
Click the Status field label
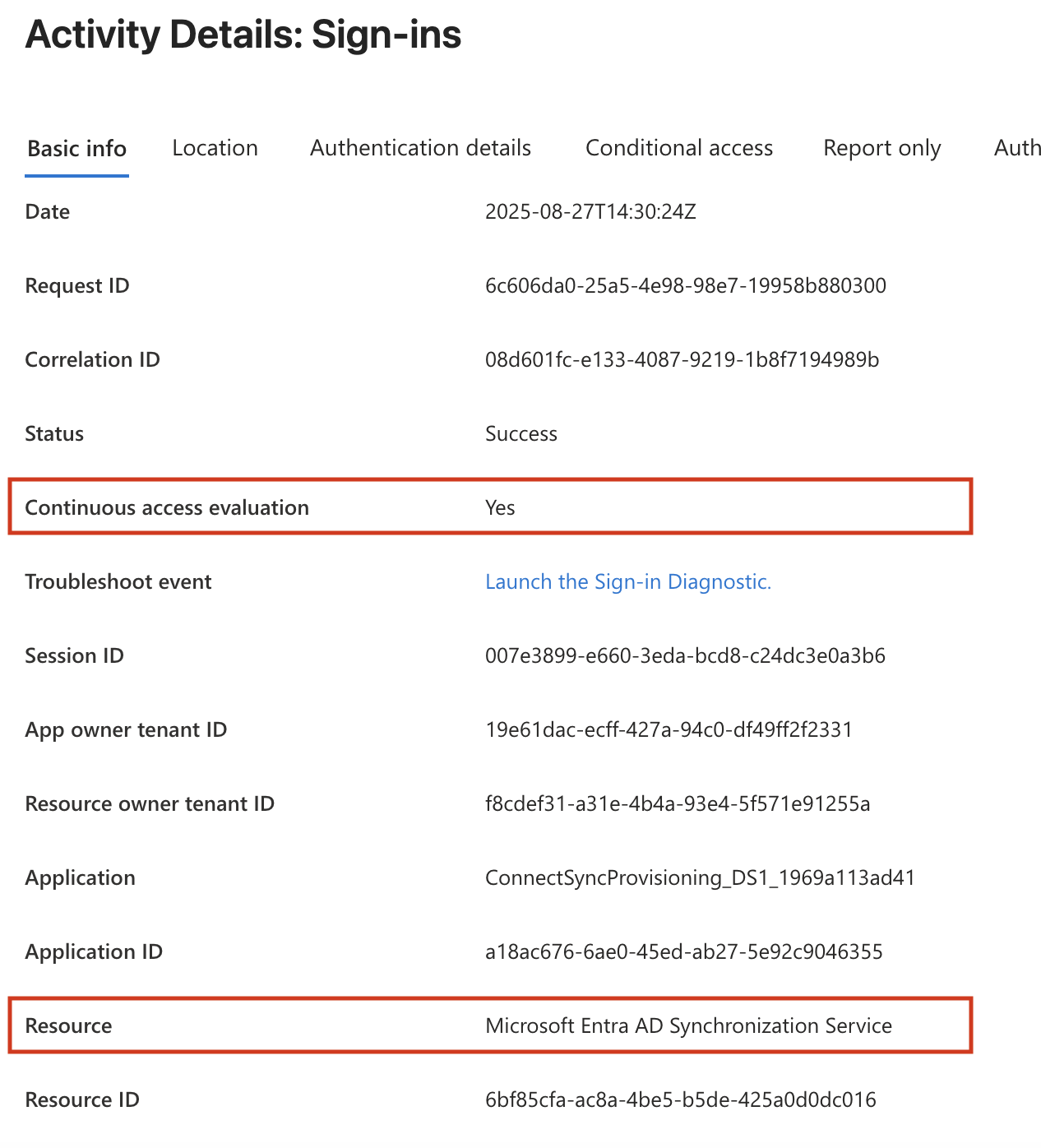click(54, 434)
